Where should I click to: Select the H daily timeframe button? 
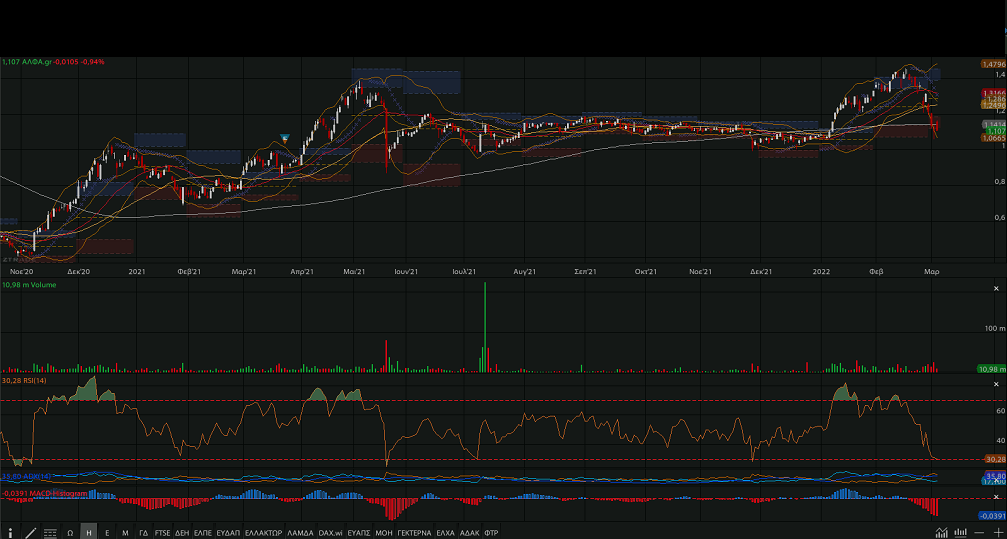pyautogui.click(x=89, y=533)
